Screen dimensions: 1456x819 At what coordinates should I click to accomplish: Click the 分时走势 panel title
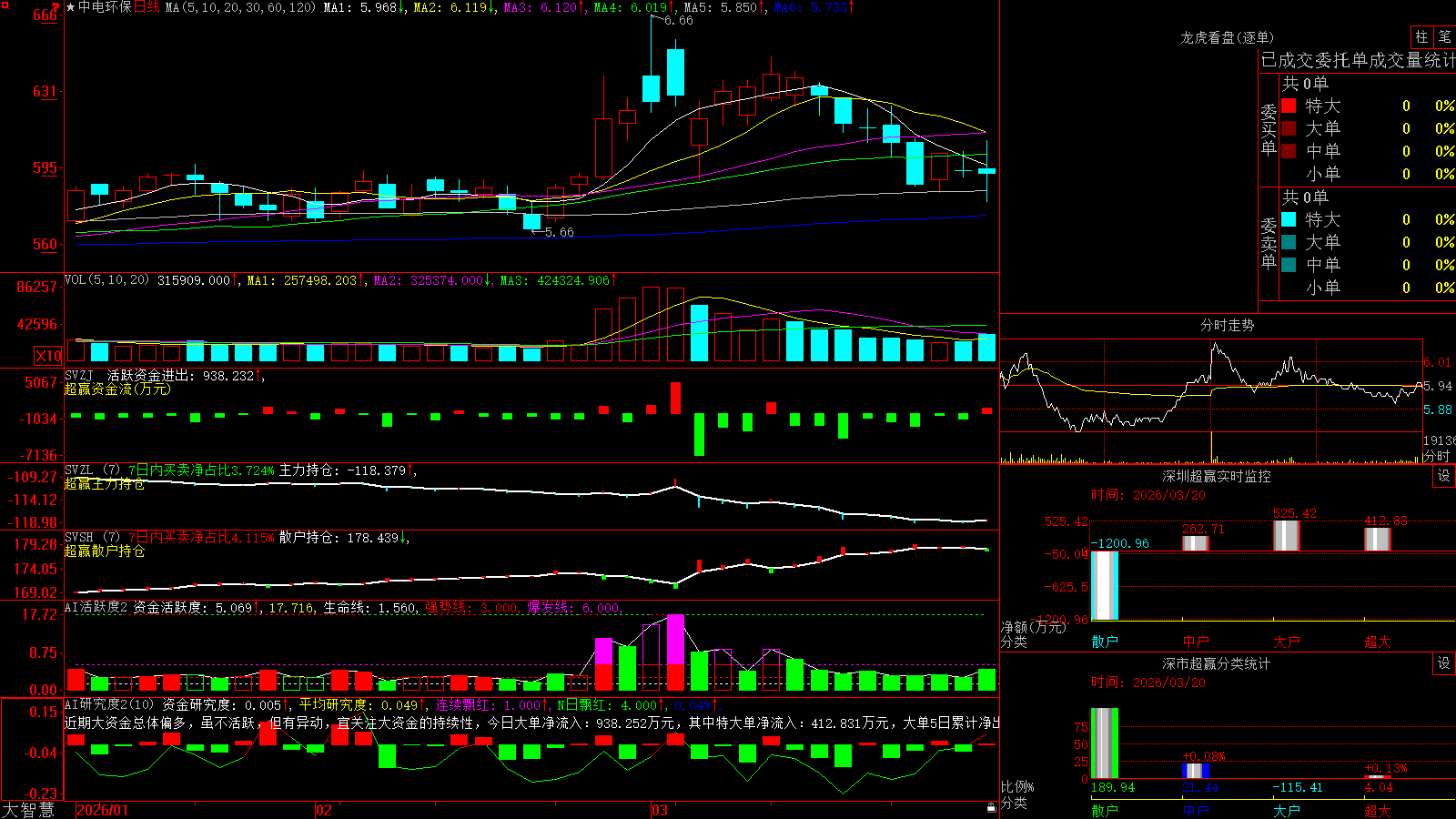click(1227, 325)
